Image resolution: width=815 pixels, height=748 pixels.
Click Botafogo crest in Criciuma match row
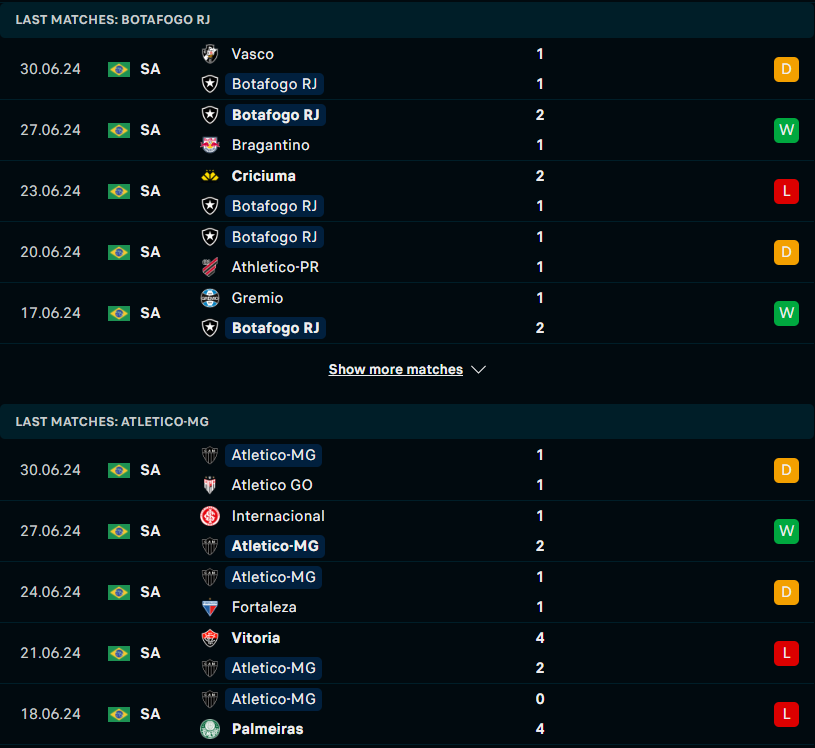[x=210, y=206]
